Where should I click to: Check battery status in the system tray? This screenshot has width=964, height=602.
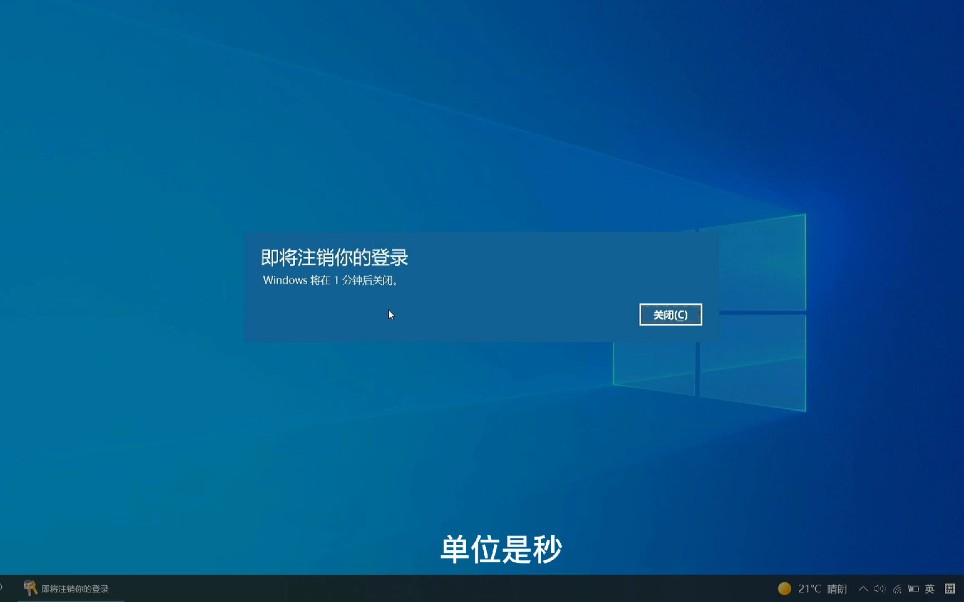[x=913, y=589]
